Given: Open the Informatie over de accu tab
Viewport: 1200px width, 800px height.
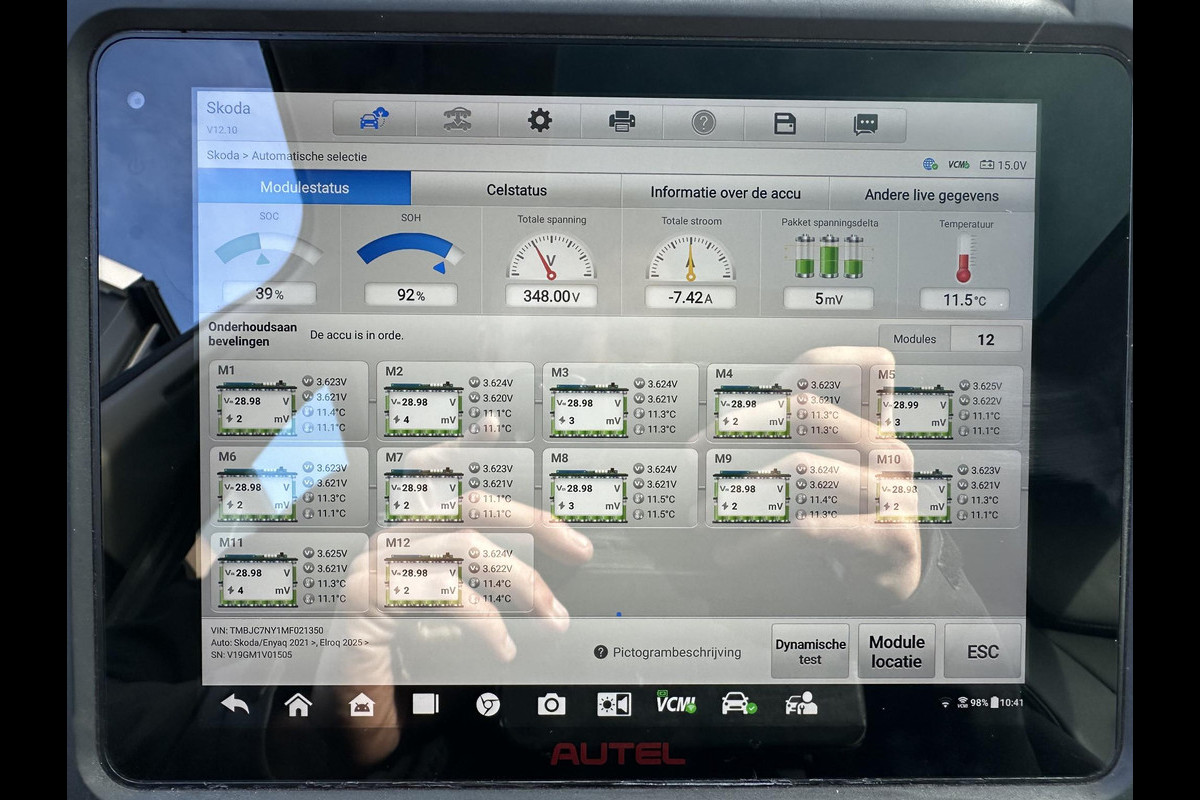Looking at the screenshot, I should click(725, 193).
